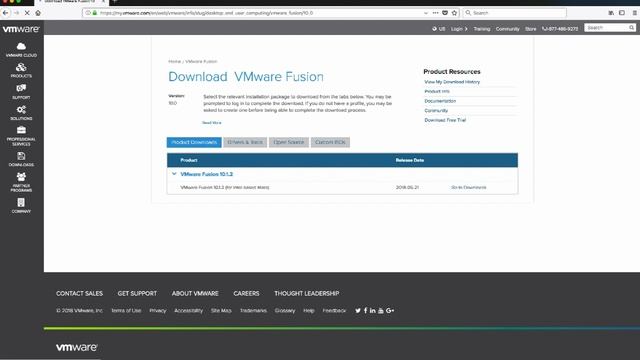Open the Privacy footer link
The height and width of the screenshot is (360, 640).
158,311
